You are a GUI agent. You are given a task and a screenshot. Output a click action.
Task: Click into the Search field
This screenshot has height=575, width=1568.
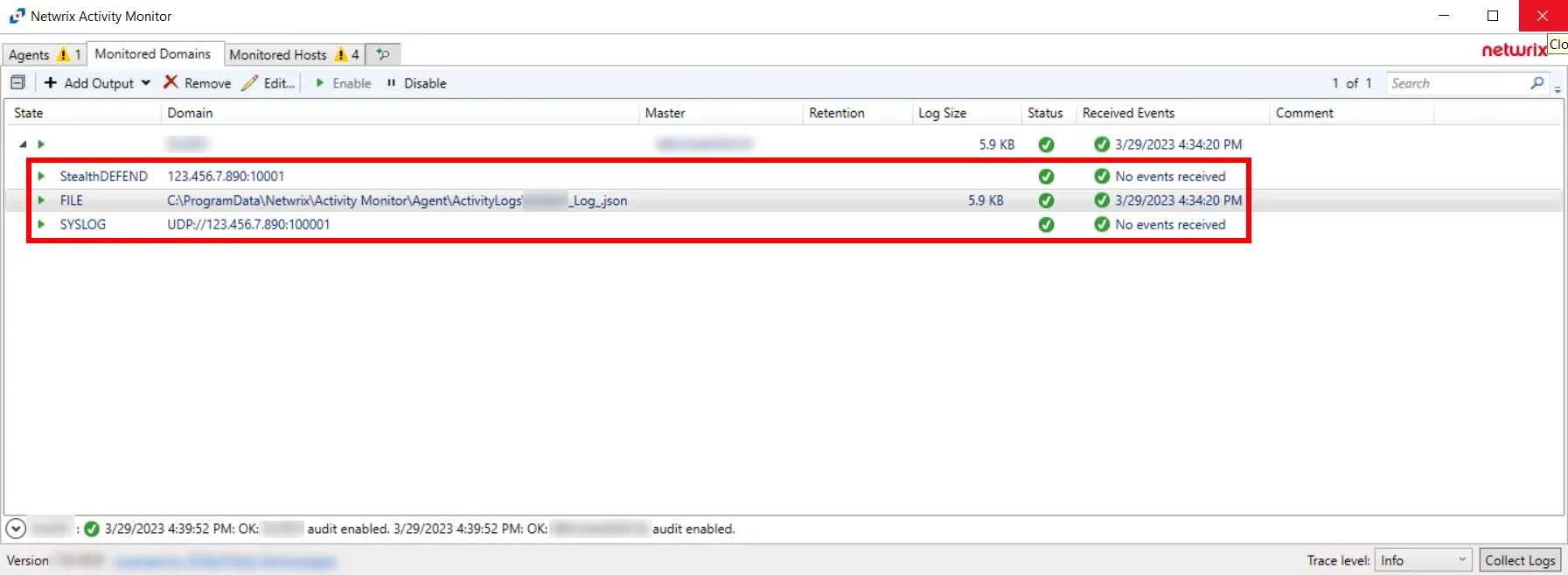pyautogui.click(x=1458, y=83)
